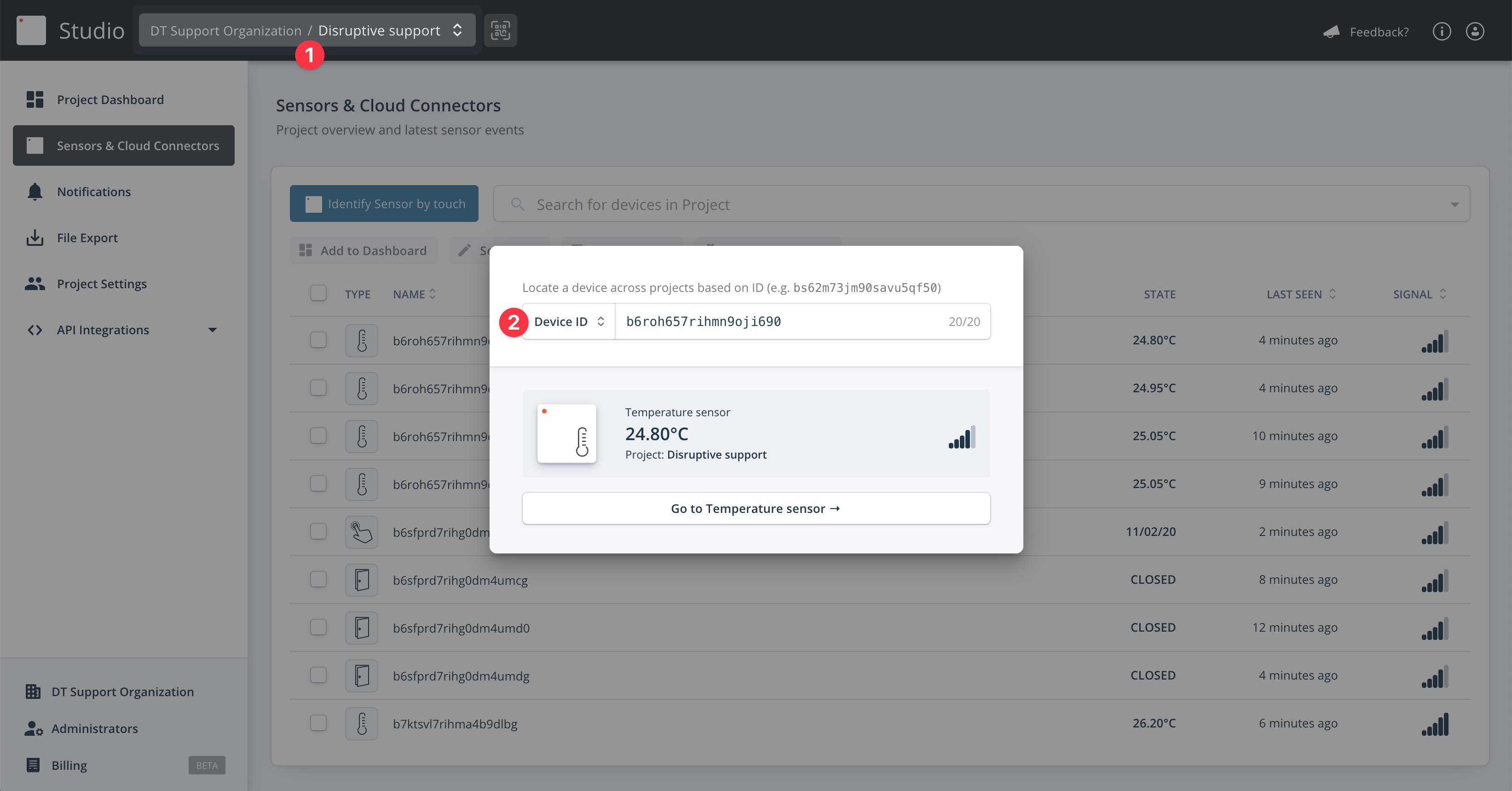
Task: Open the organization/project selector dropdown
Action: click(x=307, y=30)
